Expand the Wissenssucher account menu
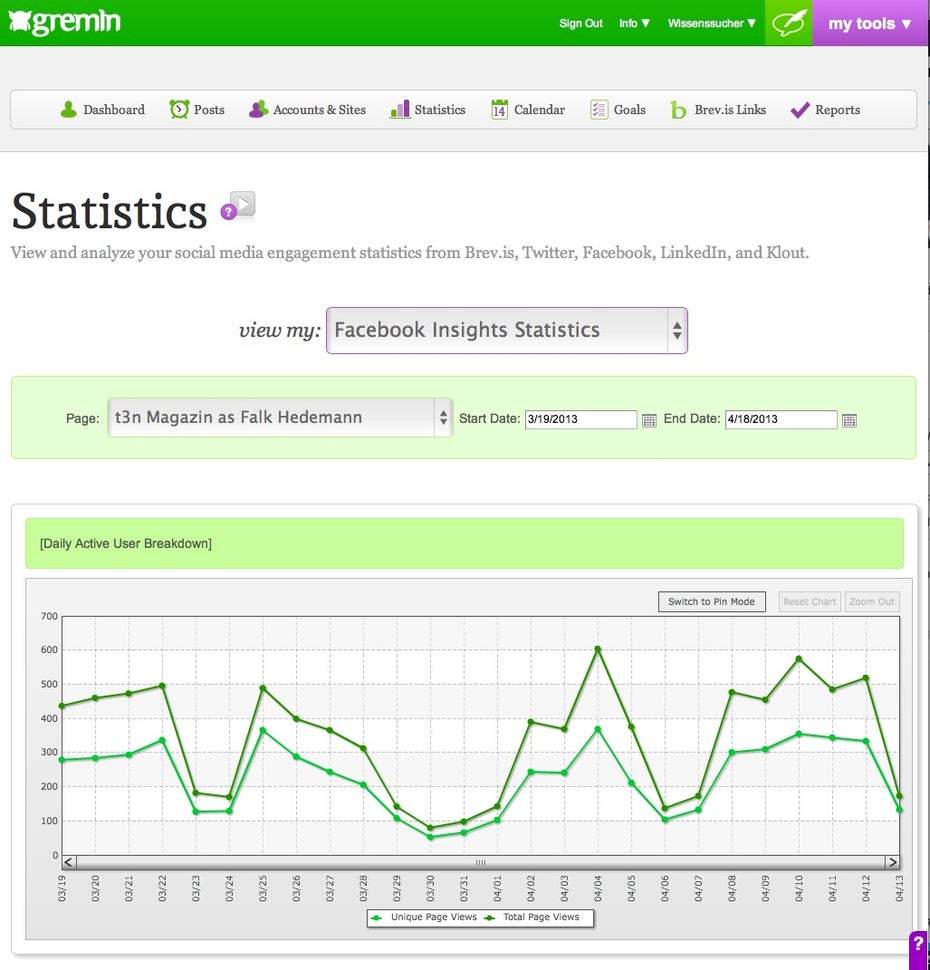The image size is (930, 970). pyautogui.click(x=712, y=23)
